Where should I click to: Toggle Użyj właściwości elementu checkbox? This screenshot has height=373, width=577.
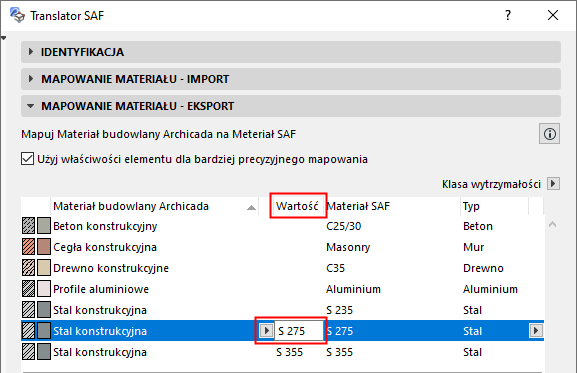(x=28, y=159)
